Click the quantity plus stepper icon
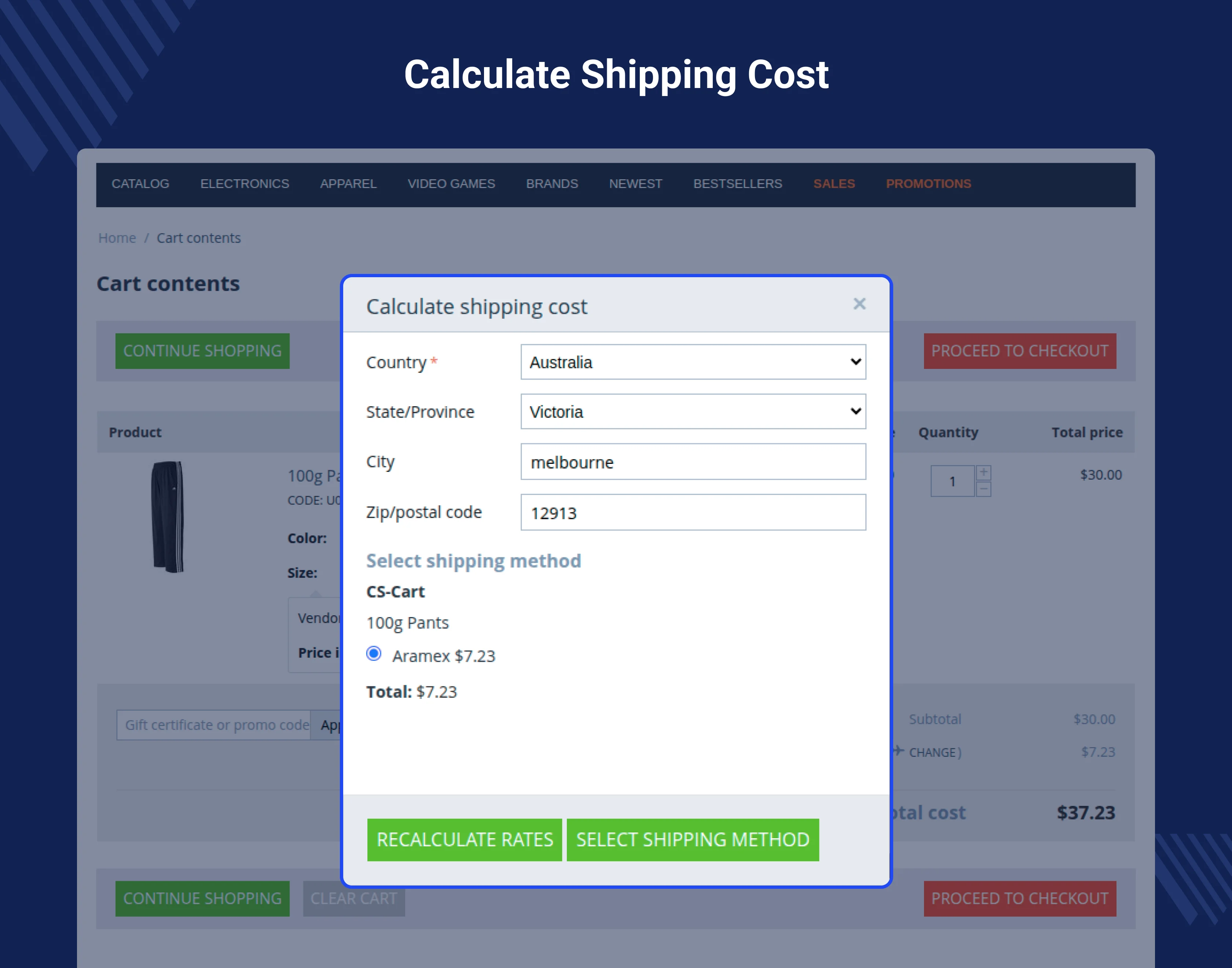Viewport: 1232px width, 968px height. click(983, 472)
